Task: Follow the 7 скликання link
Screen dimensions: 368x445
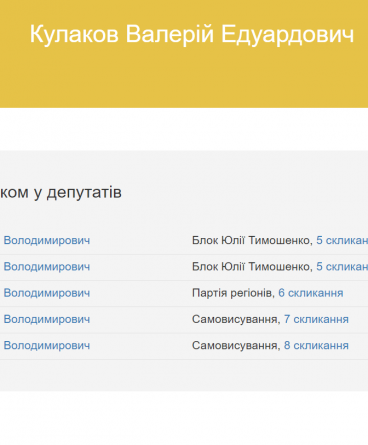Action: point(316,319)
